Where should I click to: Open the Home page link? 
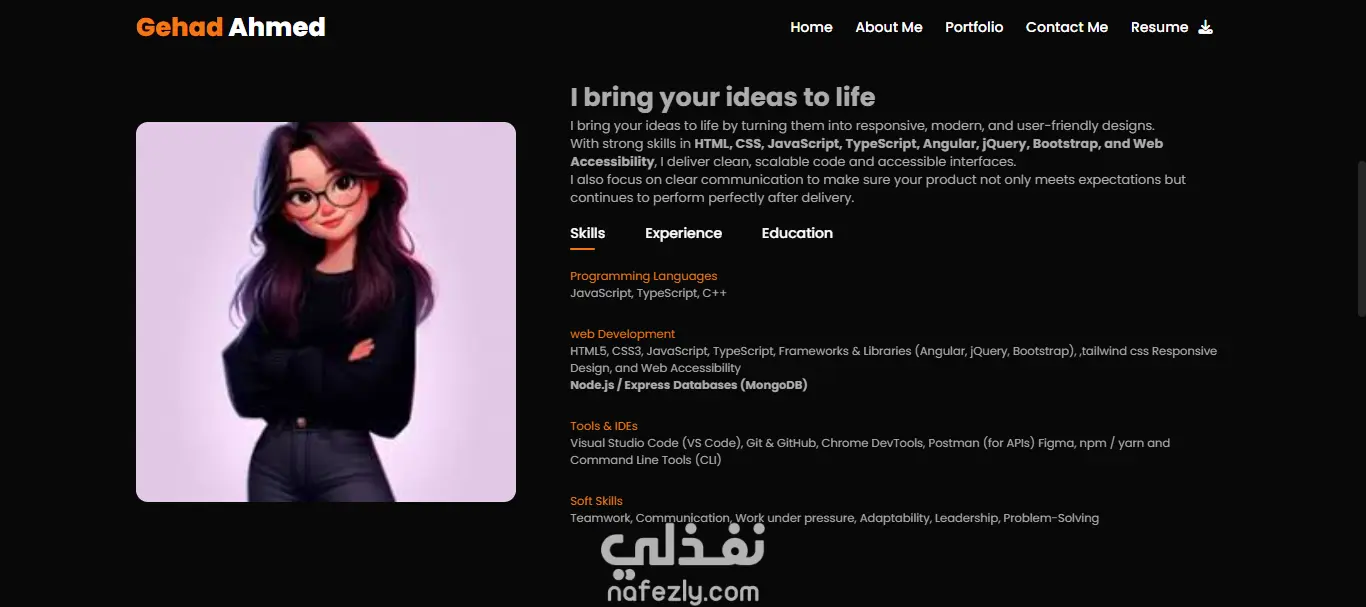pyautogui.click(x=811, y=27)
